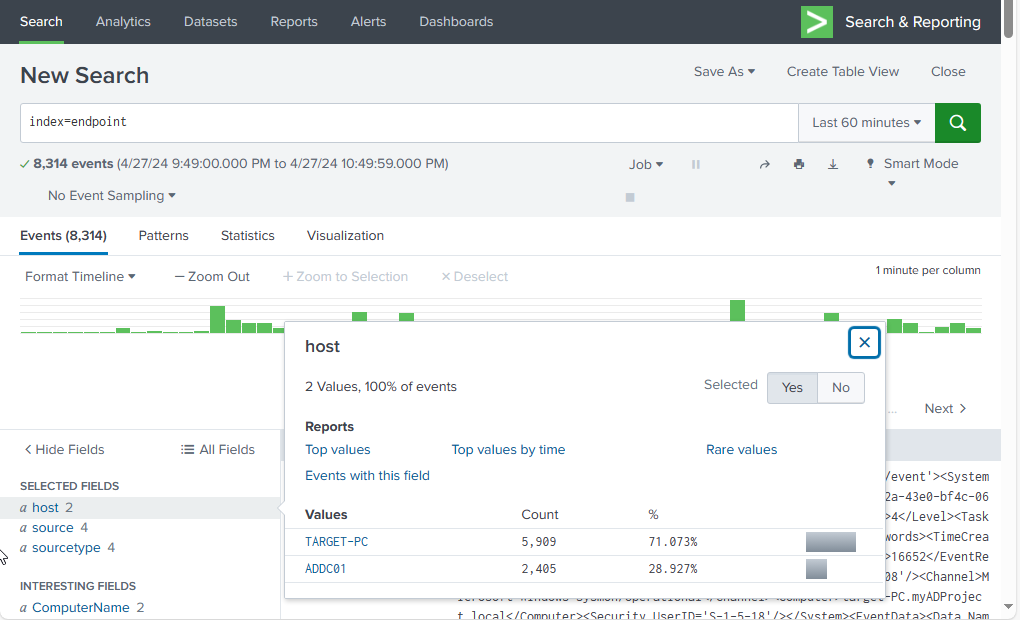Screen dimensions: 1020x620
Task: Set host Selected to Yes
Action: [x=792, y=388]
